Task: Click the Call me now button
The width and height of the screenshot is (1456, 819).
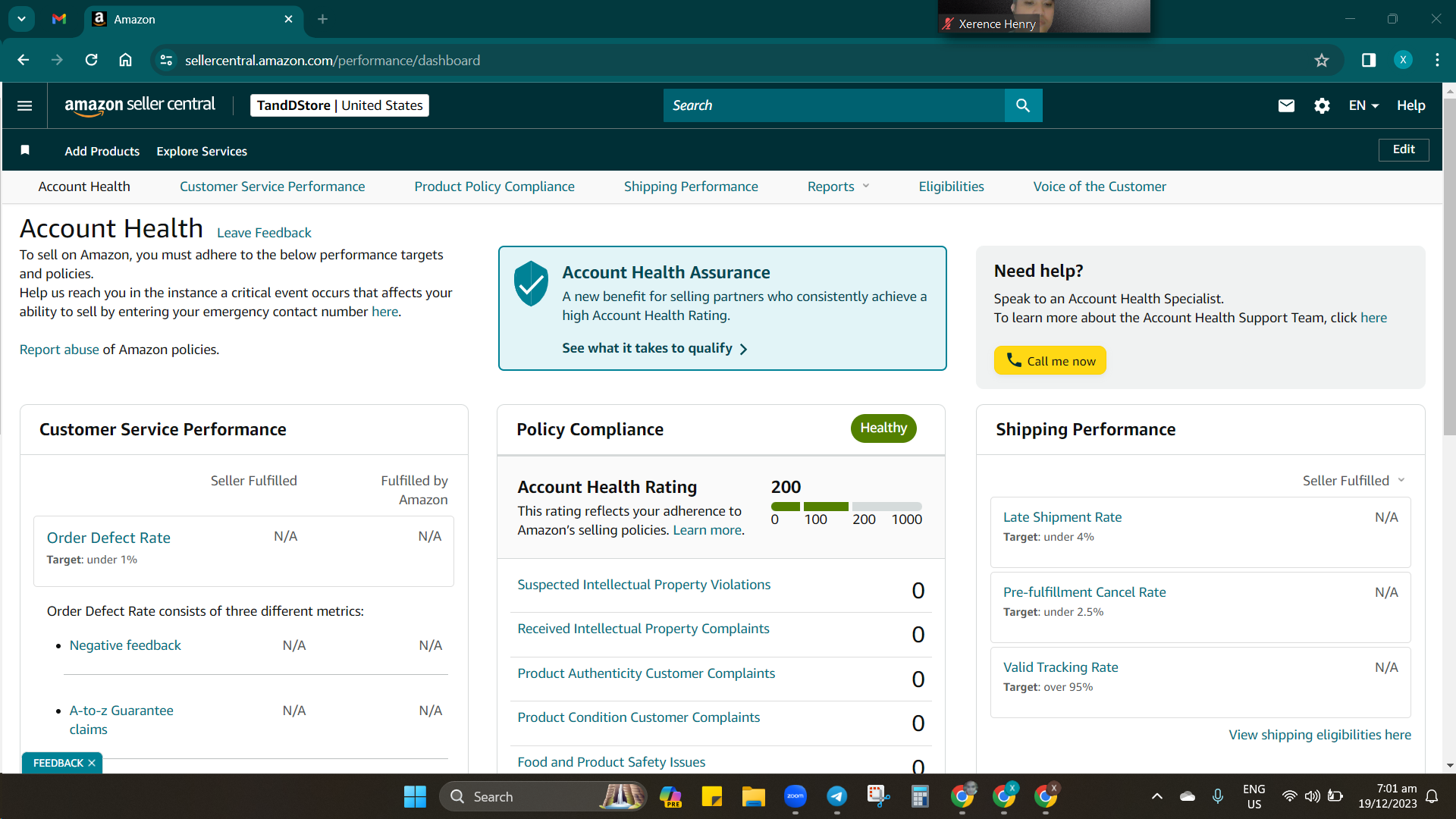Action: click(x=1050, y=360)
